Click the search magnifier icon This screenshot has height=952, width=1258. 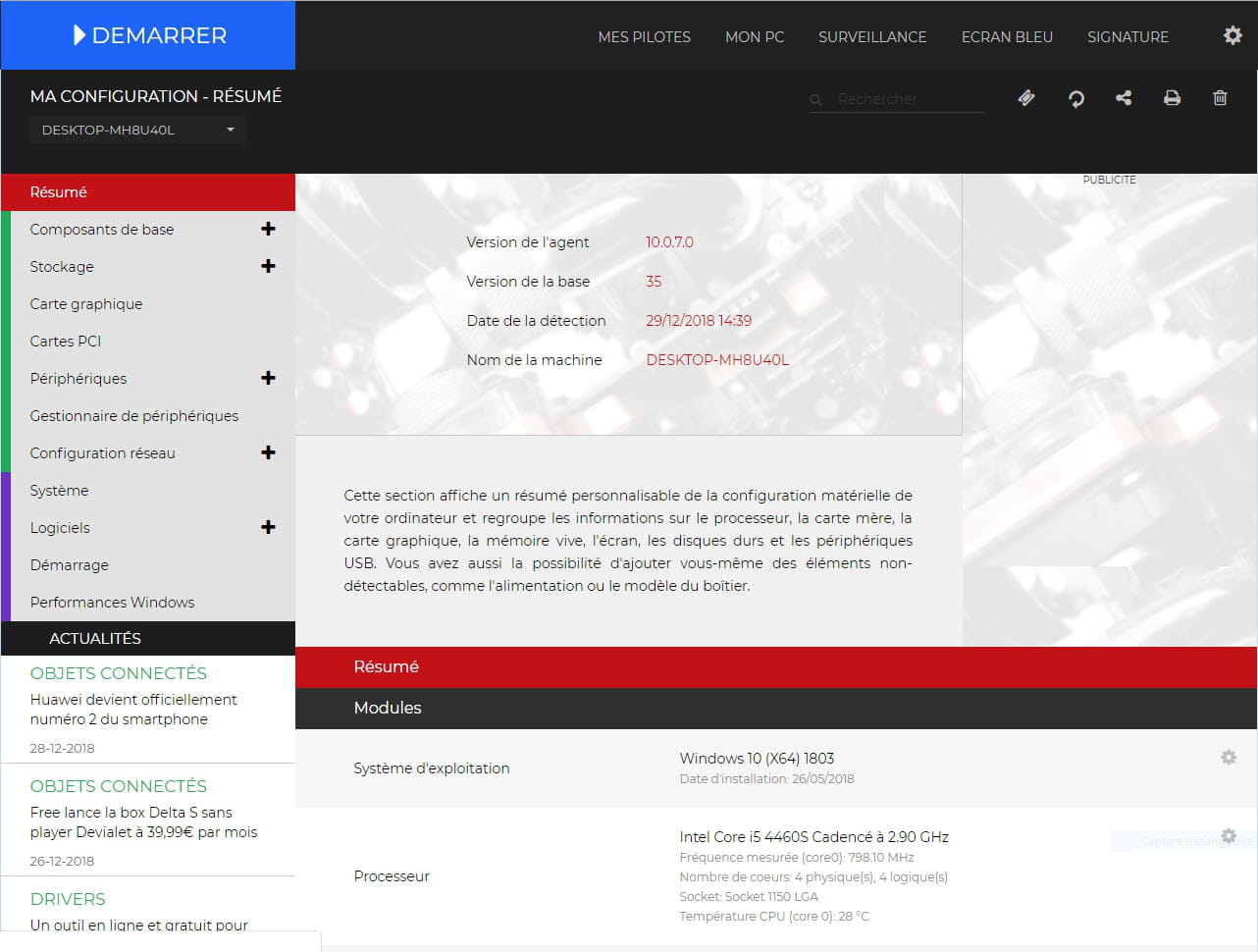pyautogui.click(x=815, y=99)
